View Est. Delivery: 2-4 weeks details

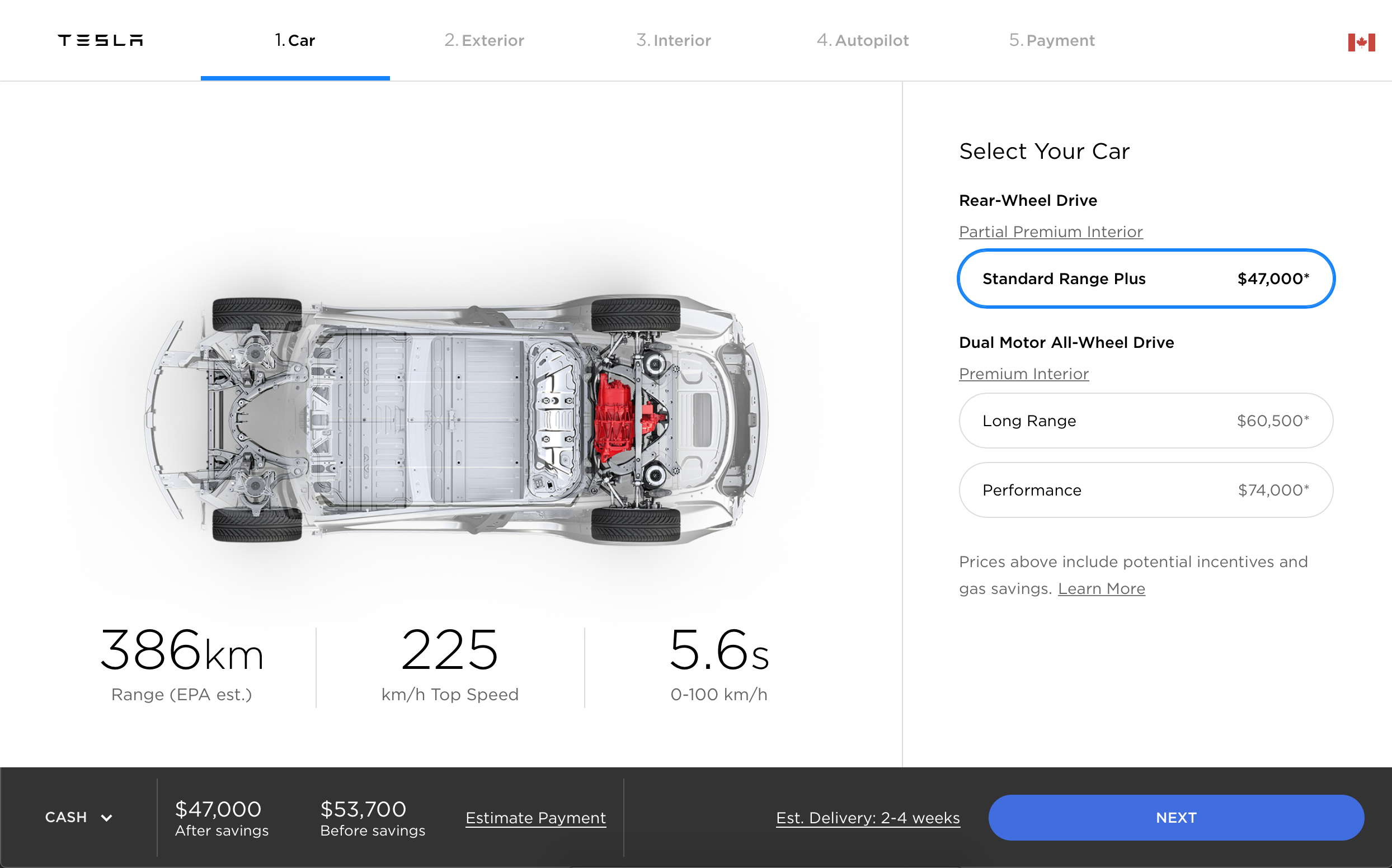(x=868, y=818)
